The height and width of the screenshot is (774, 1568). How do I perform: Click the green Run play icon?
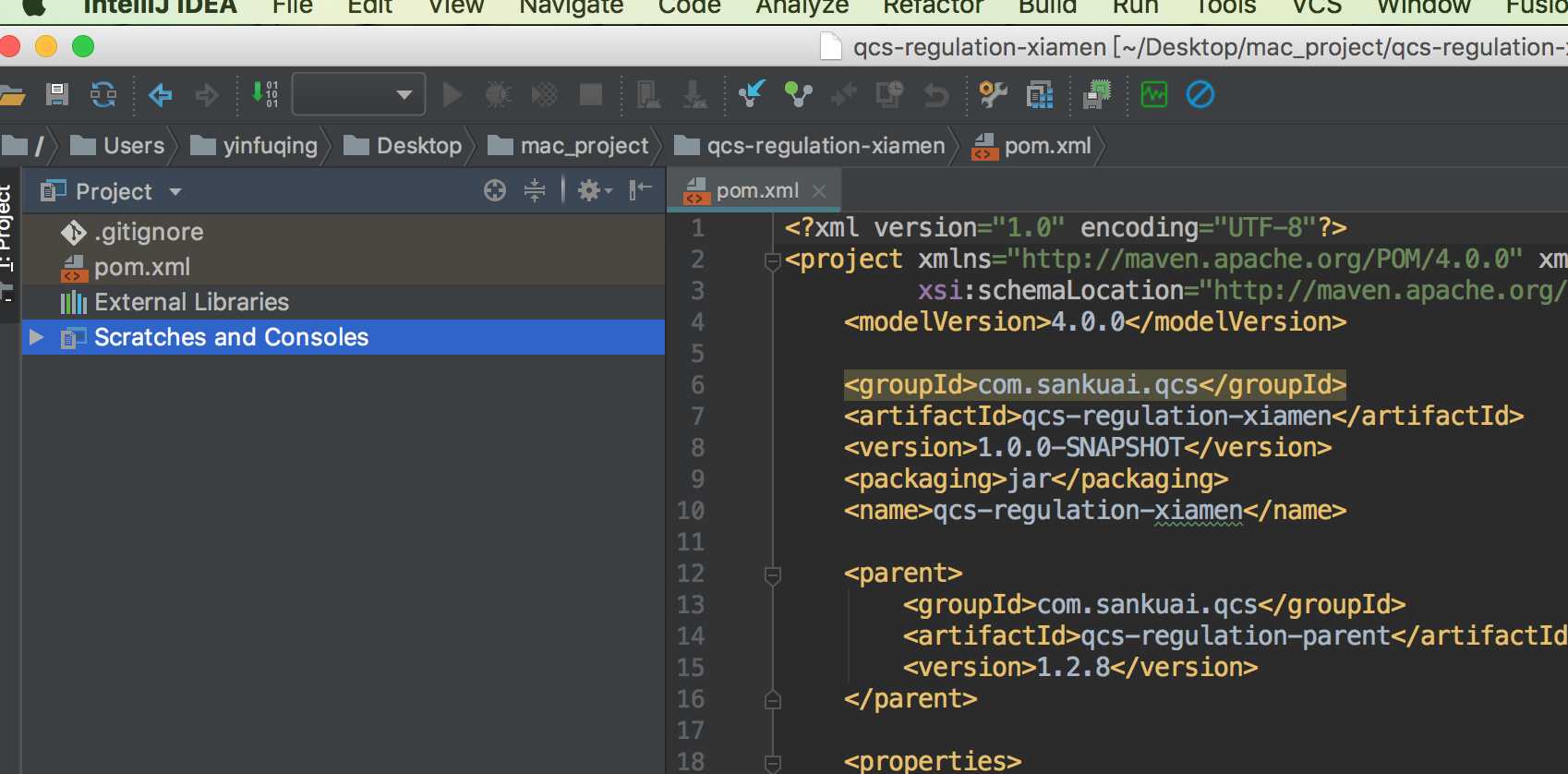point(452,94)
